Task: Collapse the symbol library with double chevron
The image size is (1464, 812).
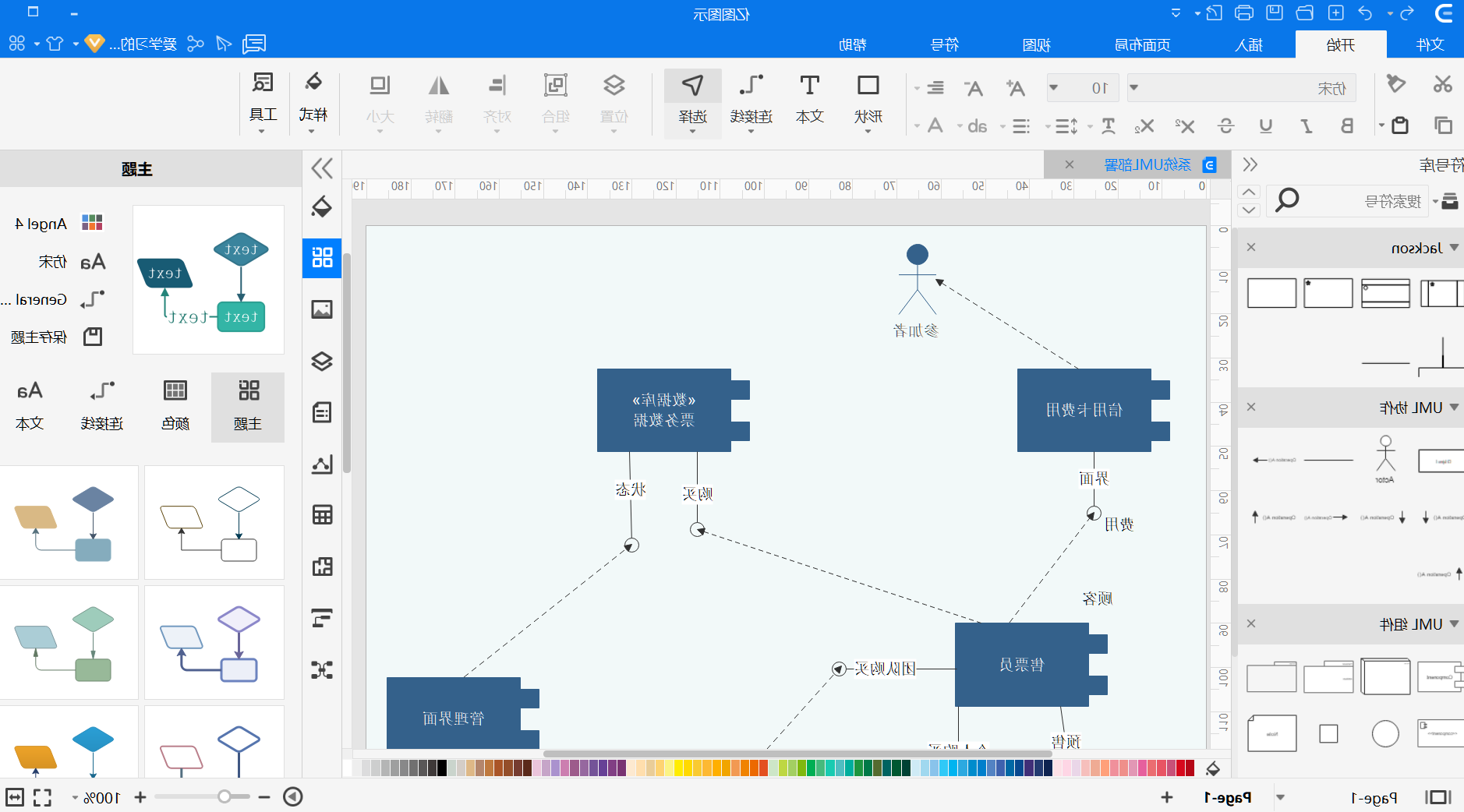Action: click(1250, 164)
